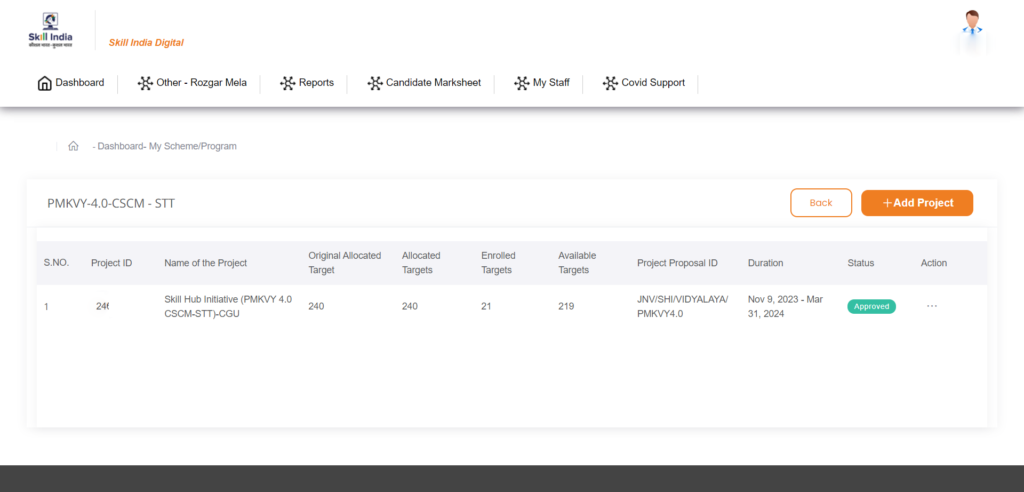
Task: Click the Enrolled Targets value 21
Action: click(x=486, y=306)
